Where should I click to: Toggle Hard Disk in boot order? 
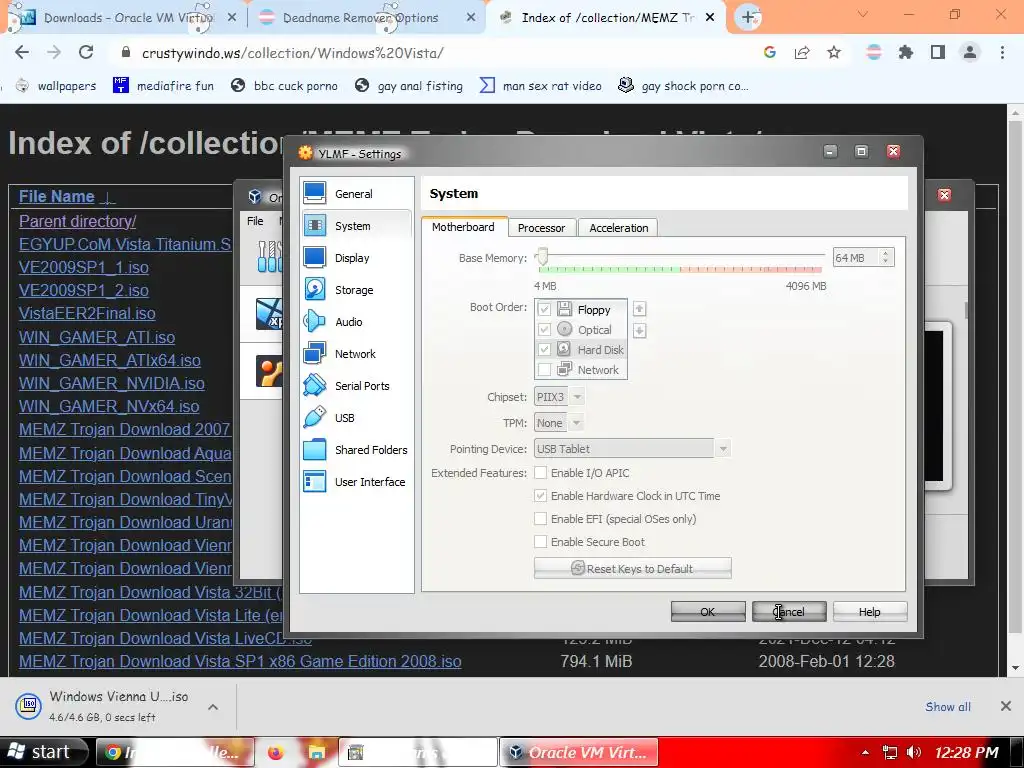544,350
